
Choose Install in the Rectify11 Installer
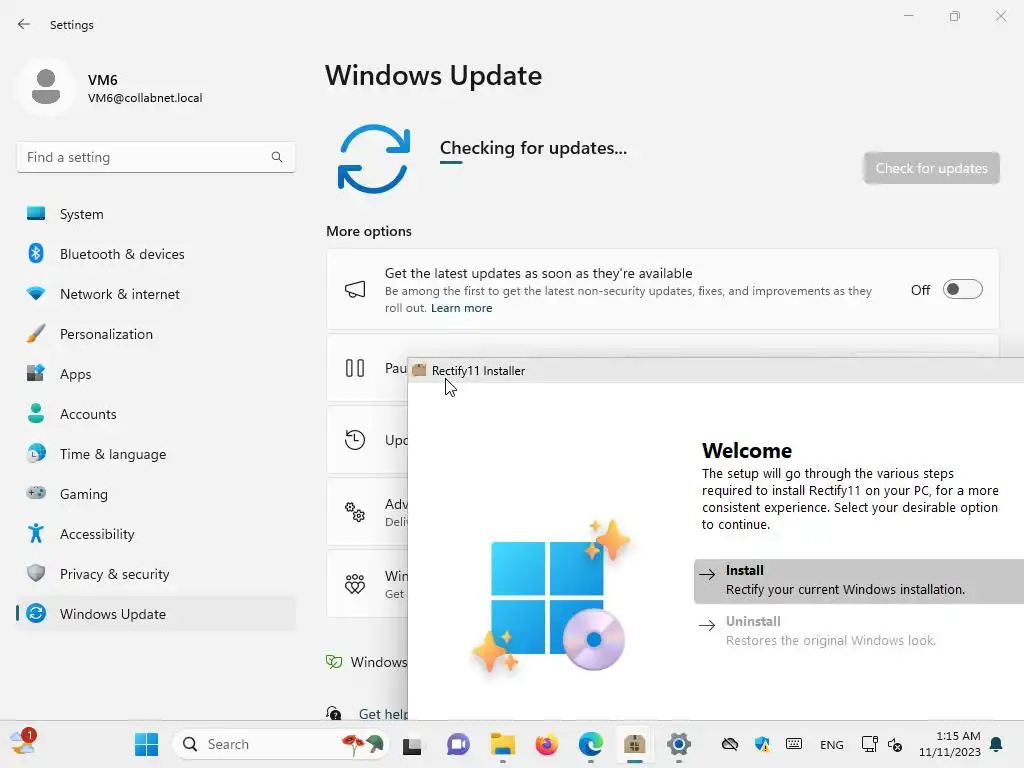pyautogui.click(x=859, y=581)
